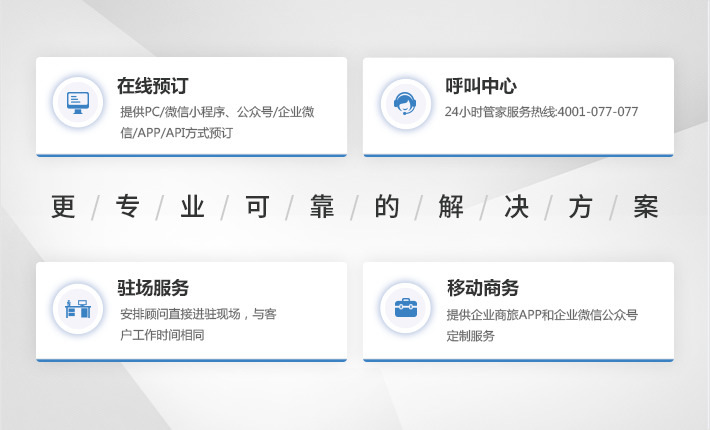Click the character 方 in the slogan
710x430 pixels.
580,206
